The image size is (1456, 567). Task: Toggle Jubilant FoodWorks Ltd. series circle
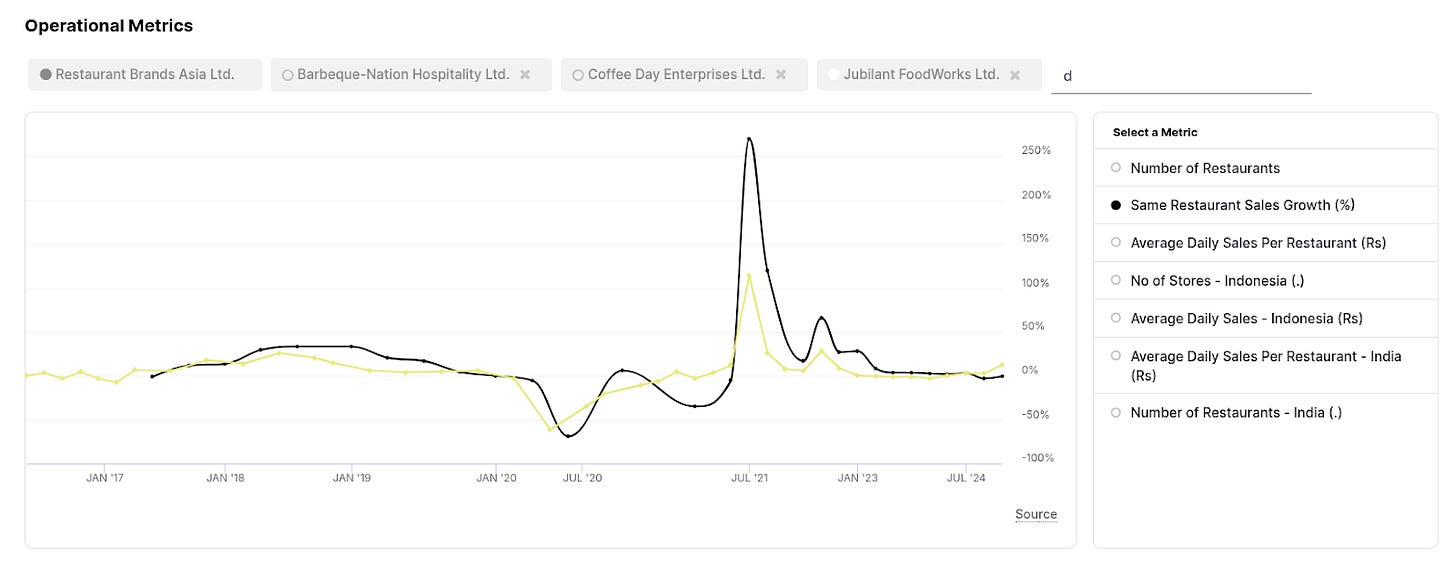834,75
